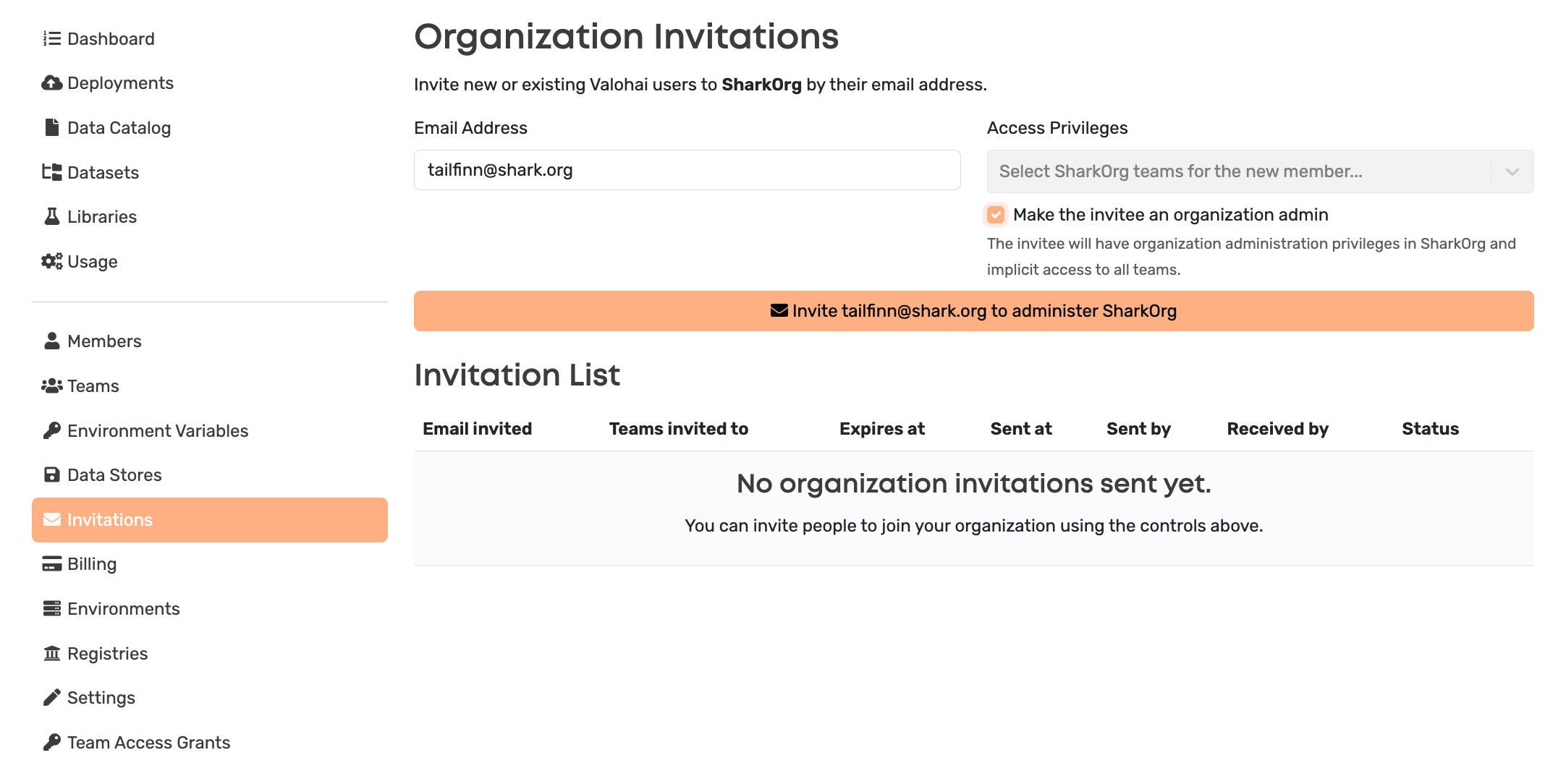
Task: Click the Settings pencil icon
Action: point(51,698)
